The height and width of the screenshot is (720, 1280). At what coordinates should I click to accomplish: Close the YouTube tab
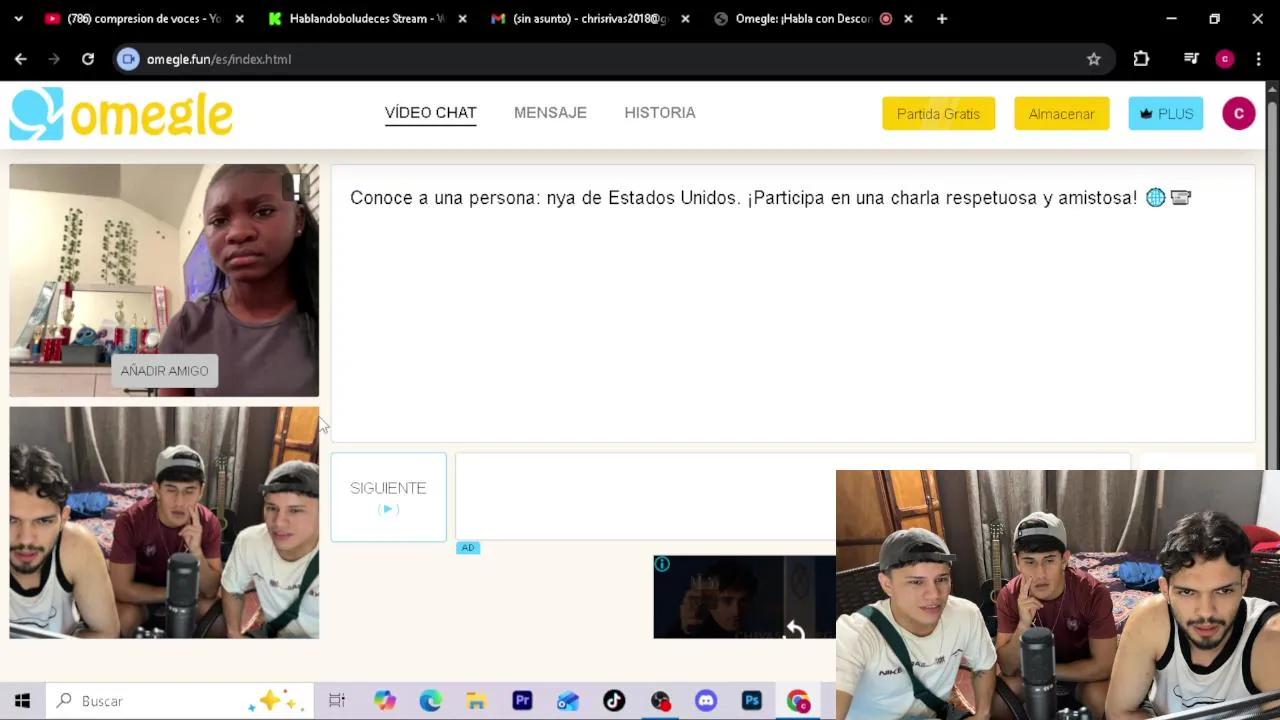(x=239, y=18)
